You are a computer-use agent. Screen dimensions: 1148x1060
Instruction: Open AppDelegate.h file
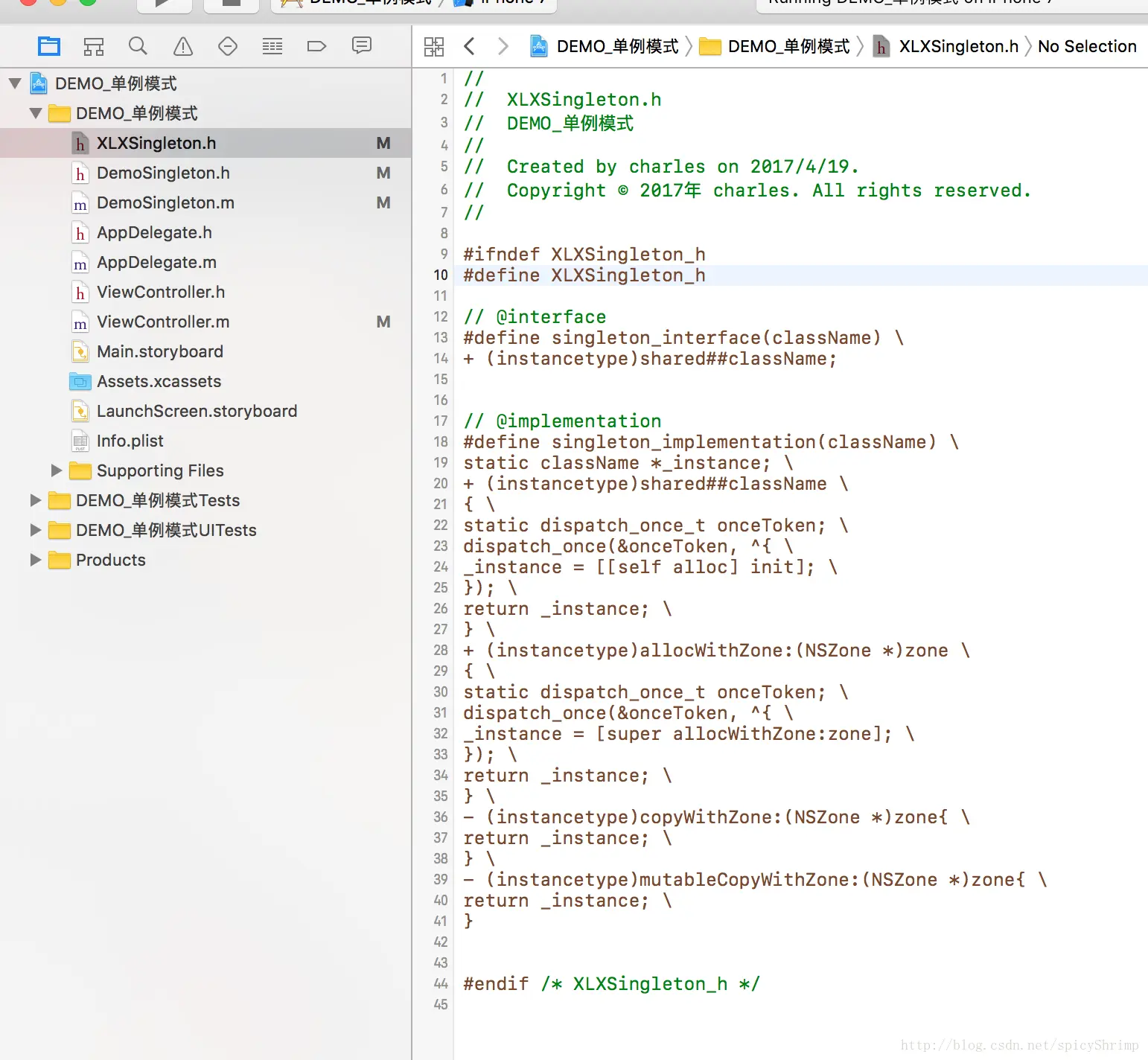click(205, 232)
